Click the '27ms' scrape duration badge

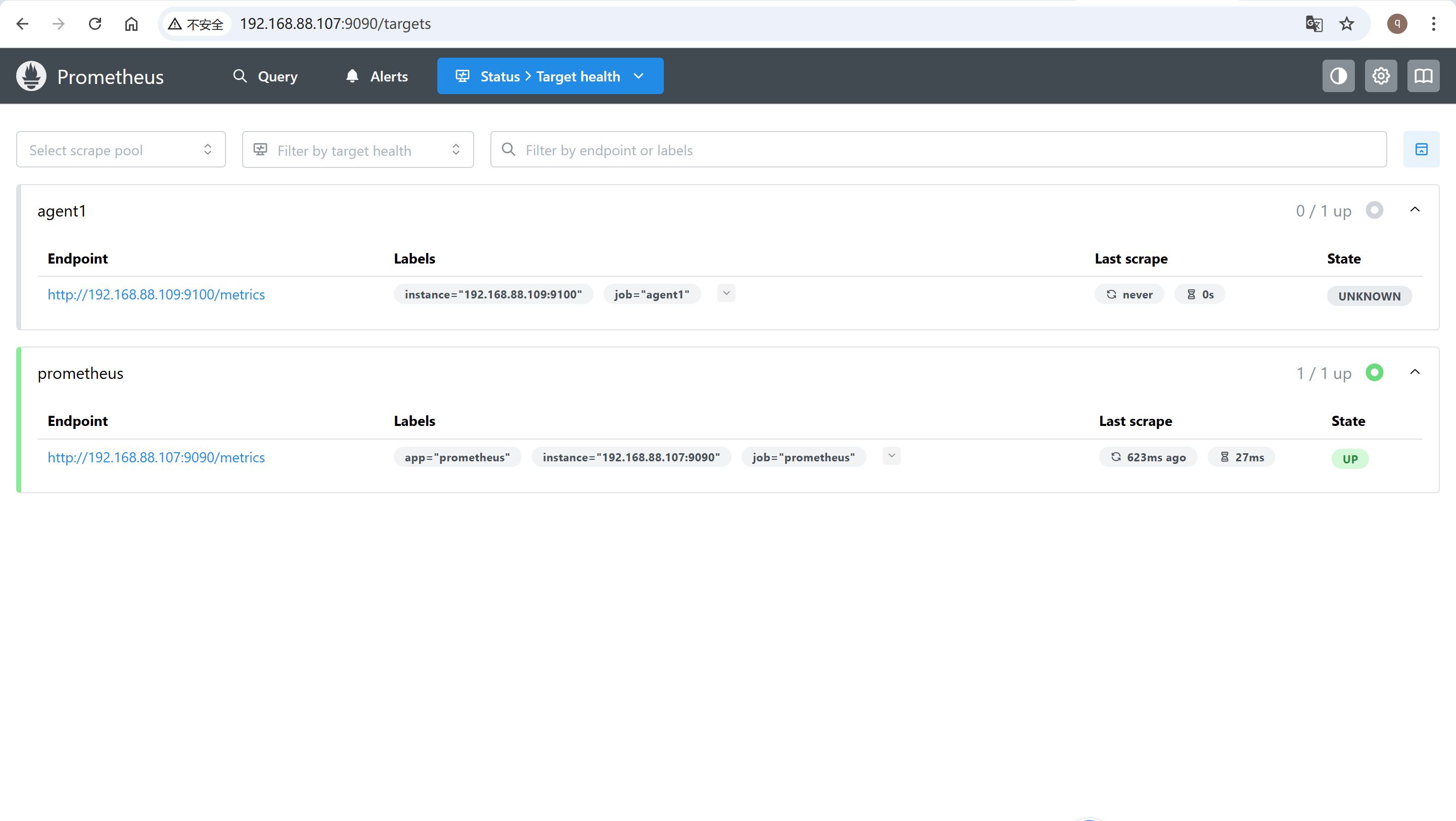(x=1242, y=457)
